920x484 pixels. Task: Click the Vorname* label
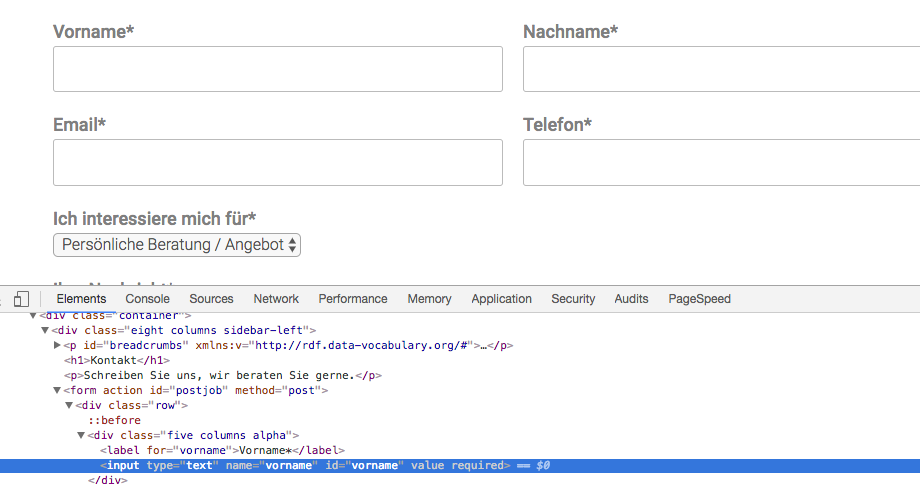pyautogui.click(x=93, y=32)
